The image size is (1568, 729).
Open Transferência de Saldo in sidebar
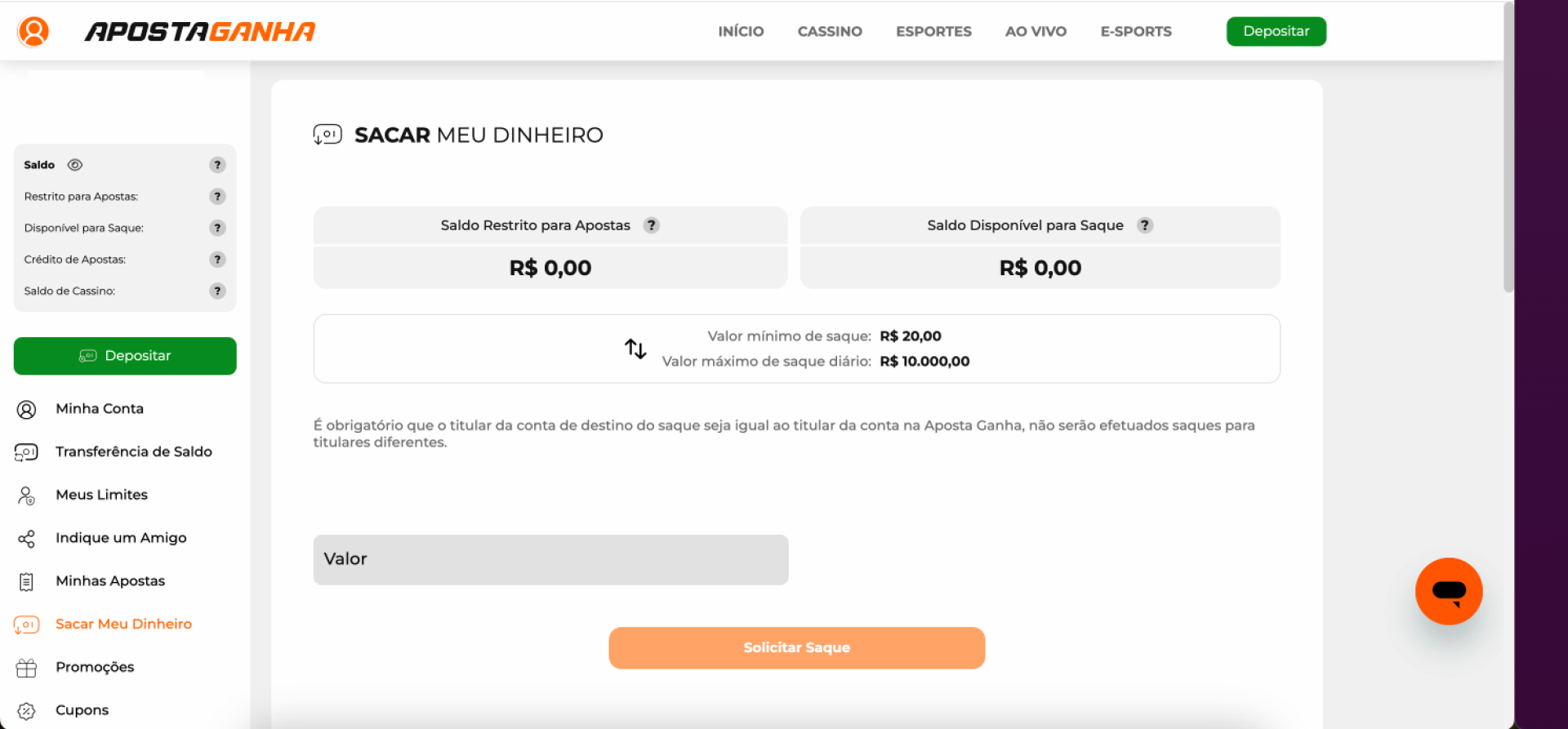[133, 452]
